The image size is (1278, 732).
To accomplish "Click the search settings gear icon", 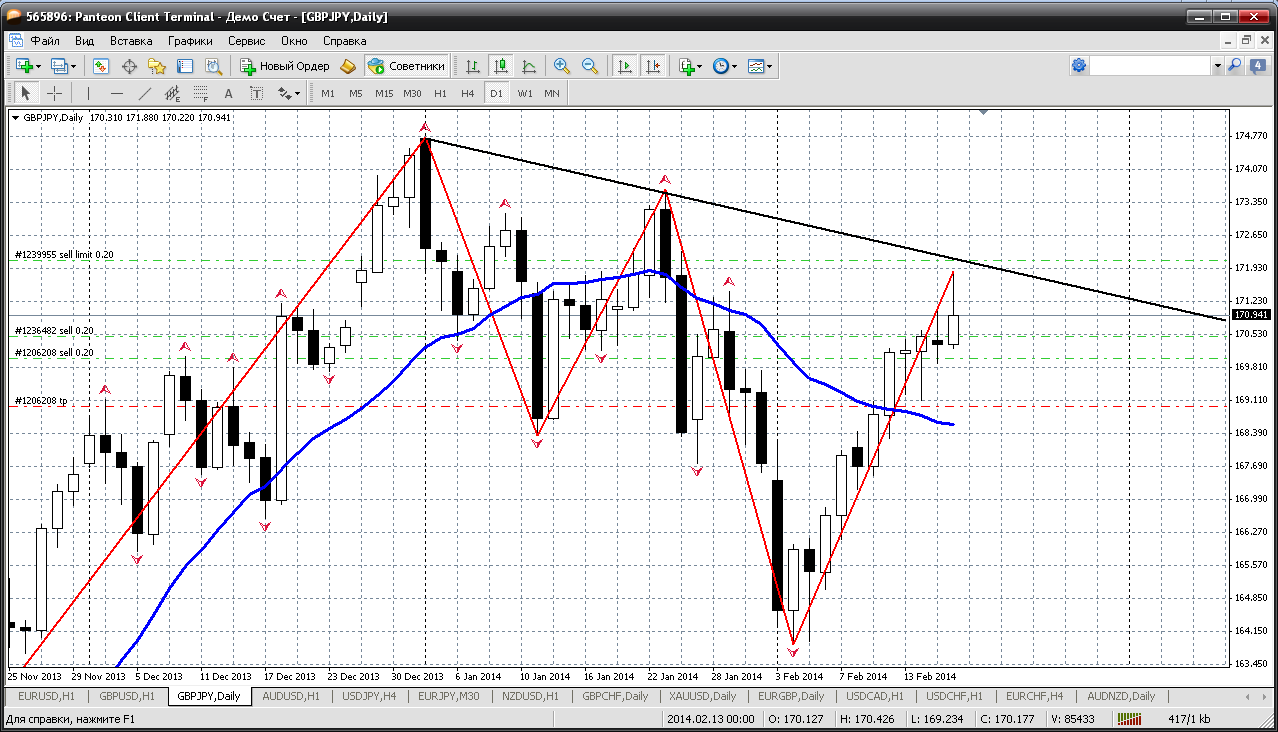I will pyautogui.click(x=1078, y=66).
